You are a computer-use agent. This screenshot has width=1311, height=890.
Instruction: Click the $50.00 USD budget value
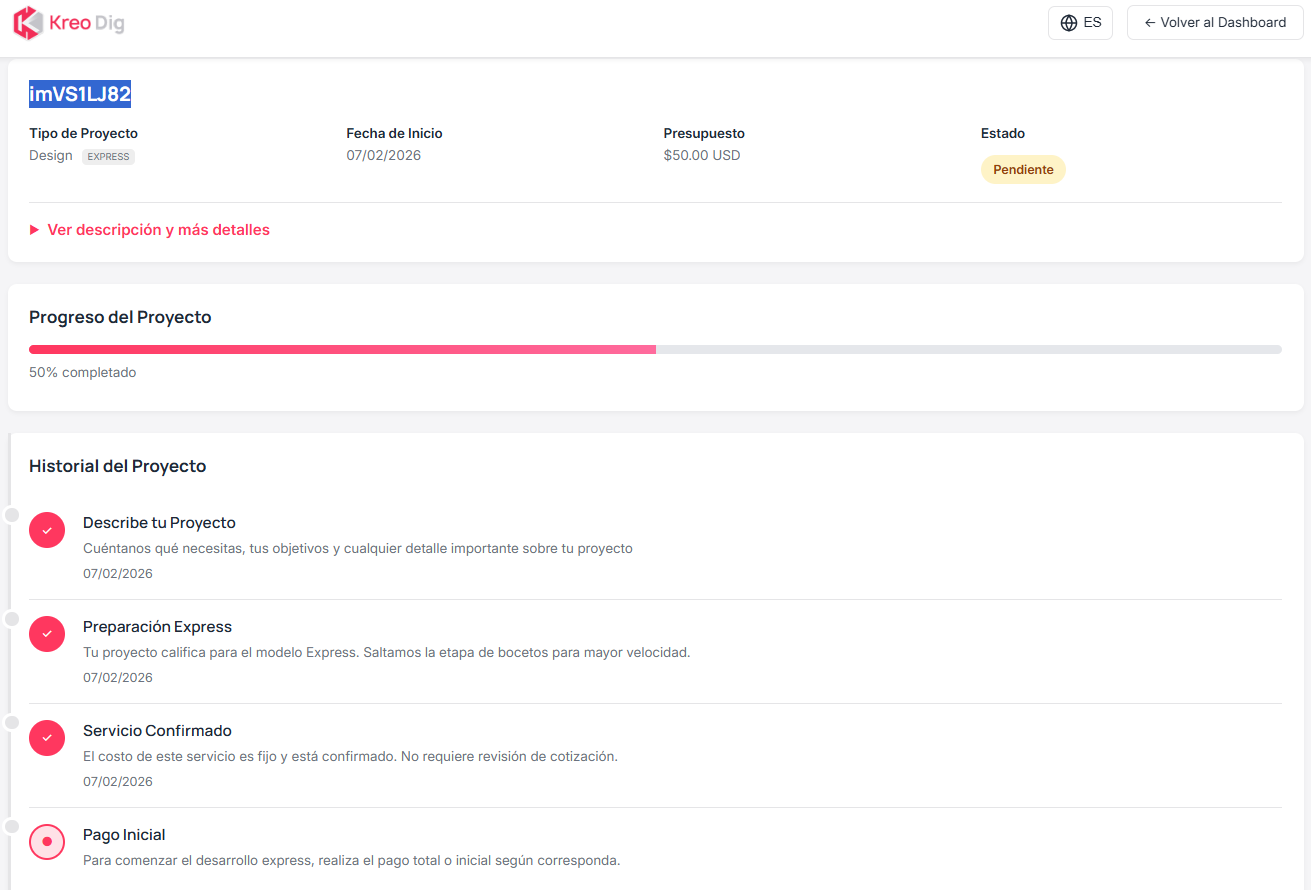tap(702, 155)
